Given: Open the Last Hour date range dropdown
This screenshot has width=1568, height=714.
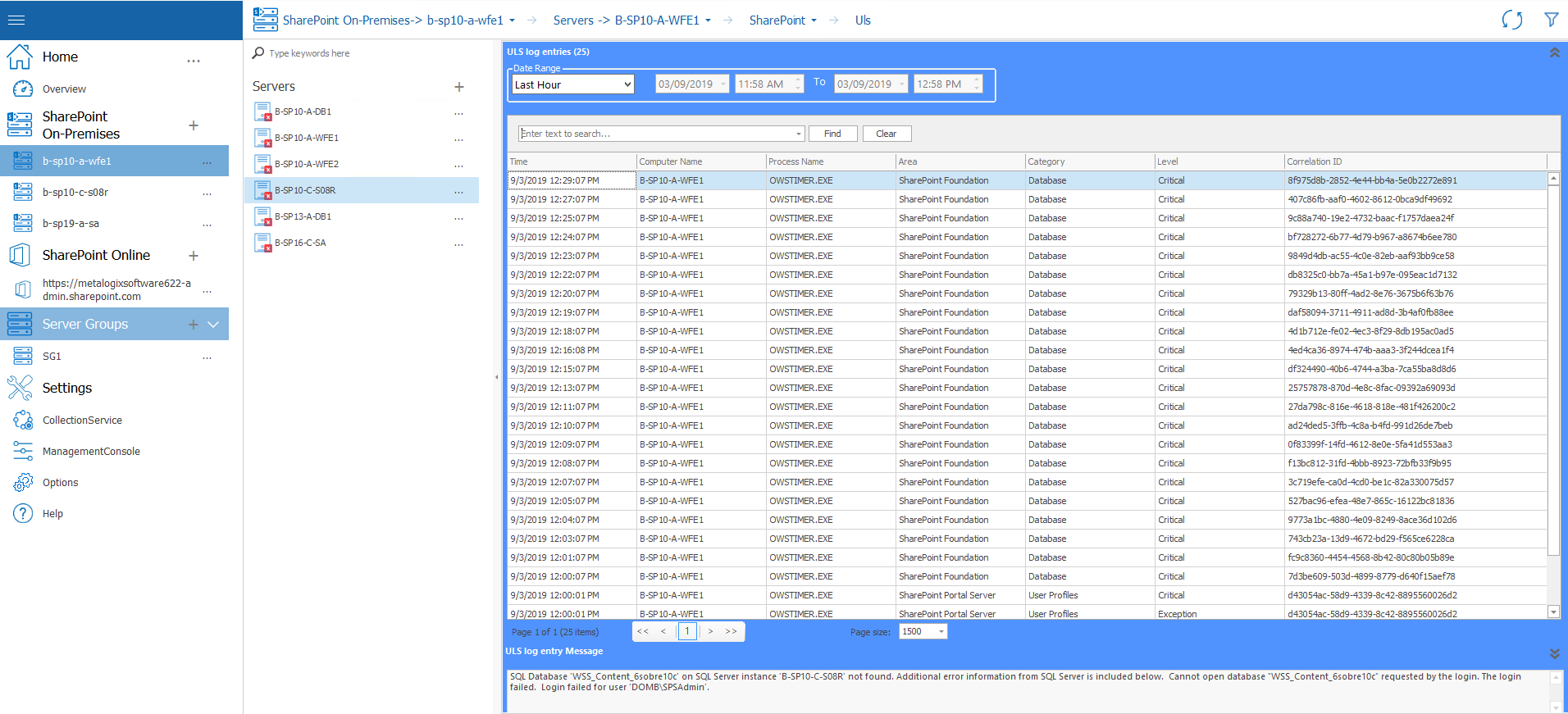Looking at the screenshot, I should point(573,84).
